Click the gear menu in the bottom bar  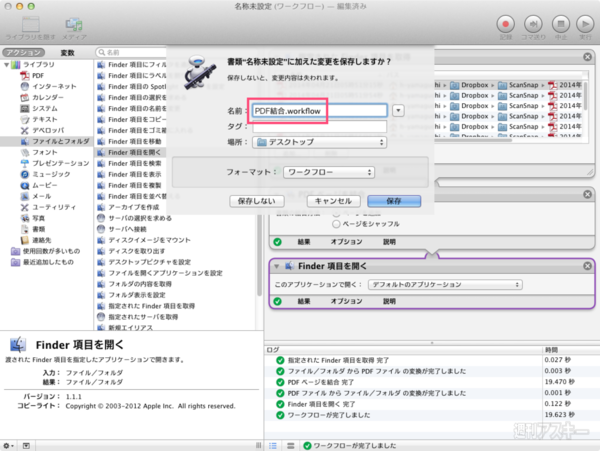(8, 446)
